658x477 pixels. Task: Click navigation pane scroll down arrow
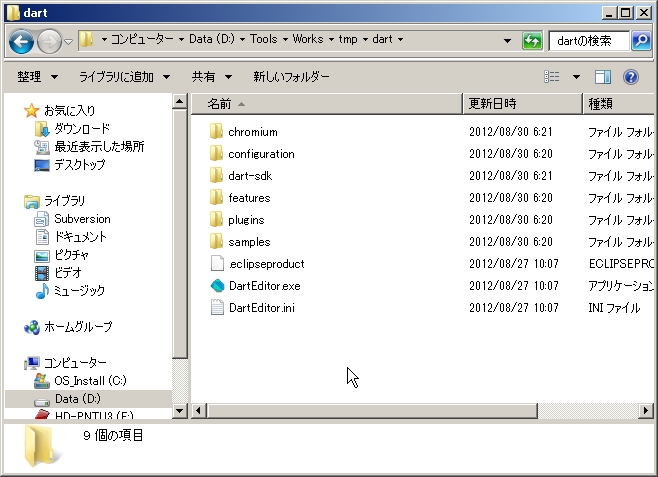[180, 411]
